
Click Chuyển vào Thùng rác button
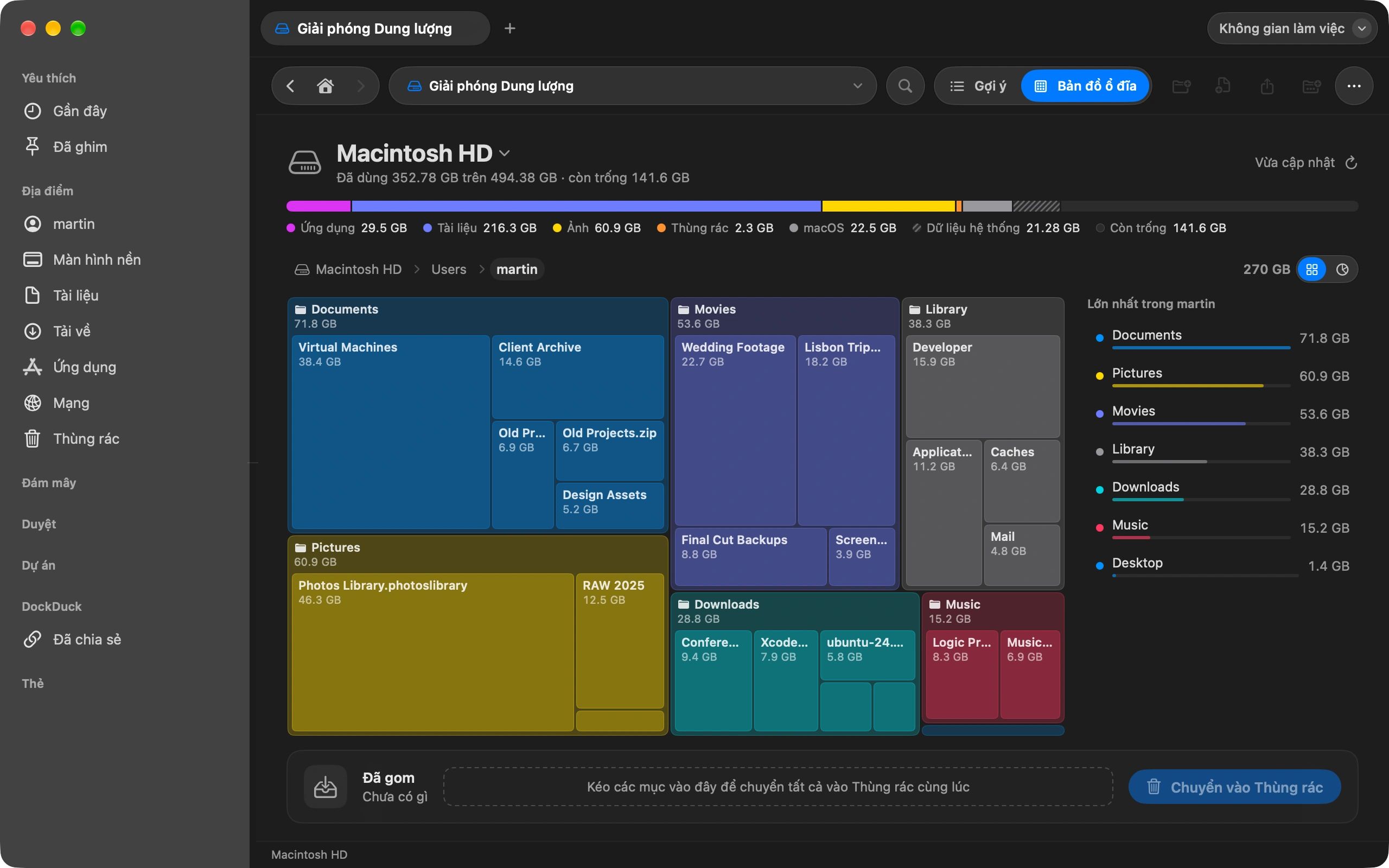[x=1234, y=787]
